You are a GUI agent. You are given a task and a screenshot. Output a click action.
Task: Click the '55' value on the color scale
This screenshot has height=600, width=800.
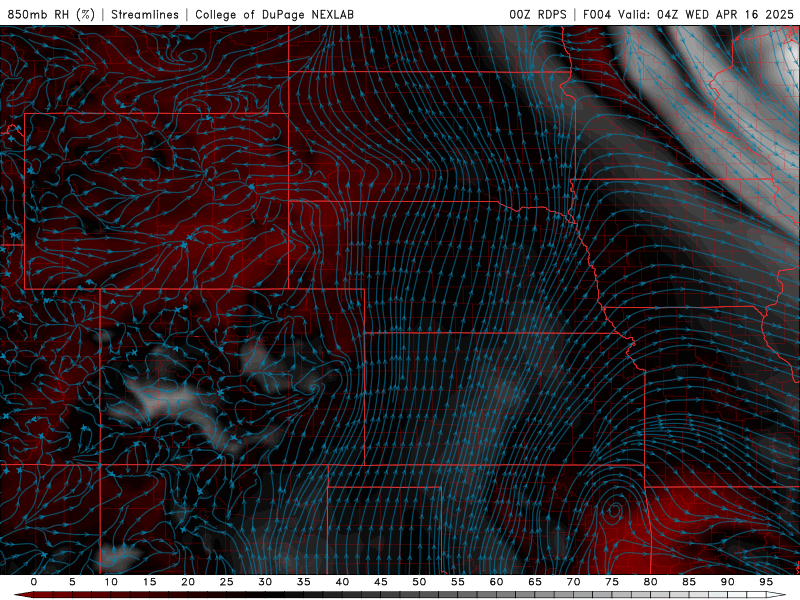458,582
